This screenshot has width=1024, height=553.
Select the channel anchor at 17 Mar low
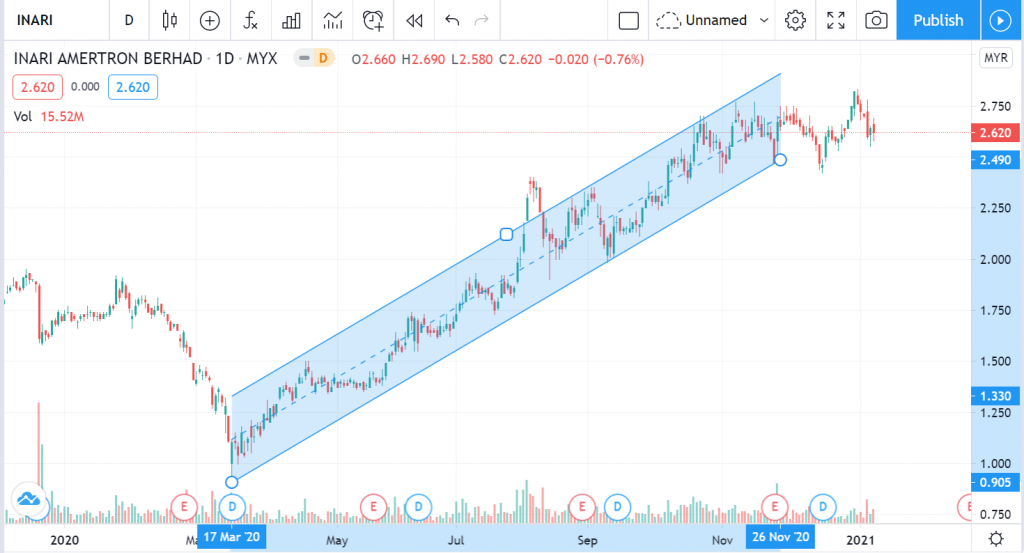point(231,482)
